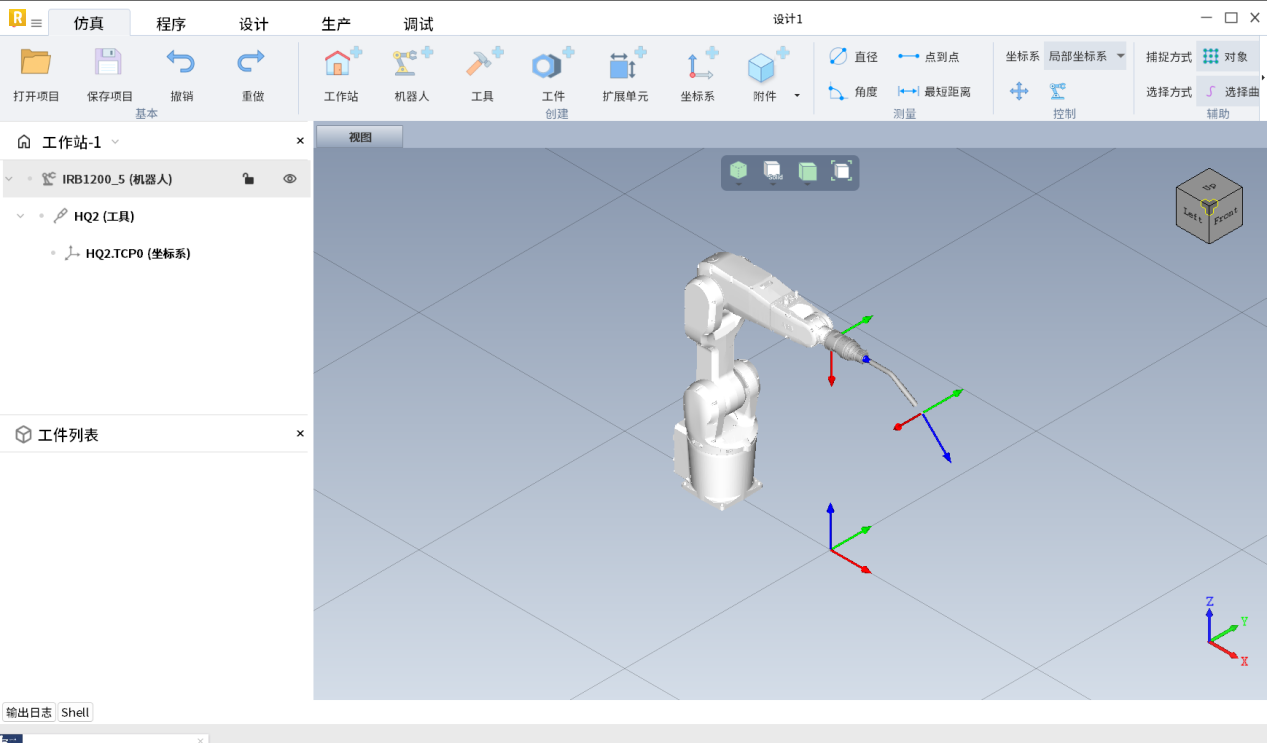
Task: Toggle the 对象 snap mode button
Action: tap(1225, 57)
